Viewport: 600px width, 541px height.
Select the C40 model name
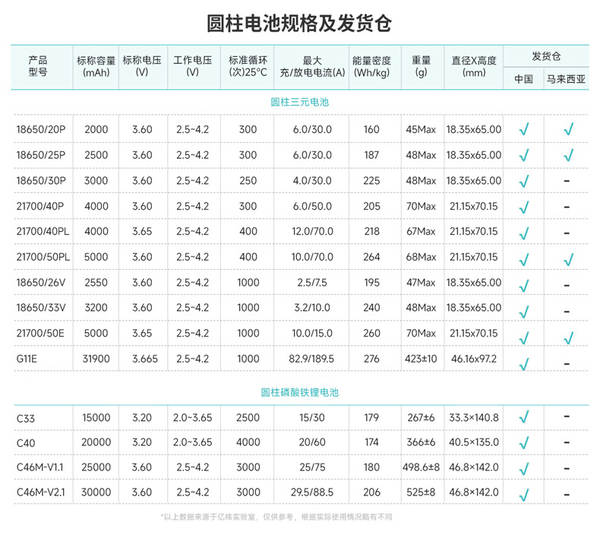(26, 443)
